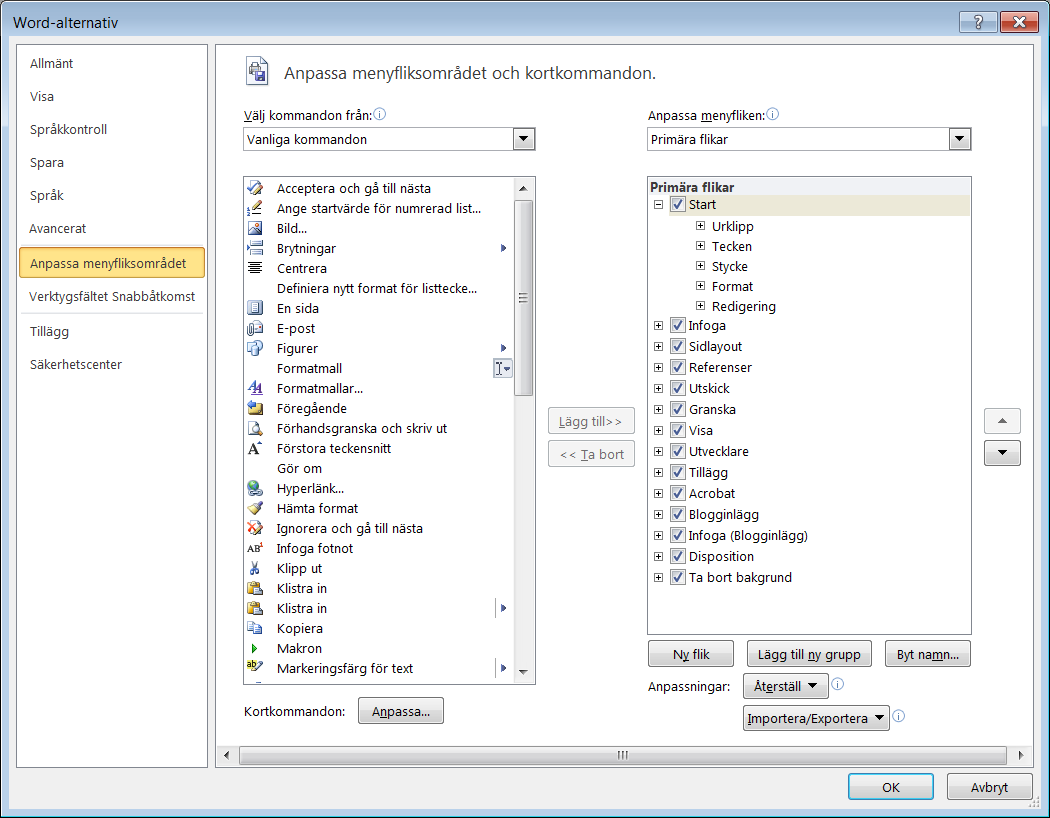Click the Brytningar icon
The height and width of the screenshot is (818, 1050).
tap(255, 248)
